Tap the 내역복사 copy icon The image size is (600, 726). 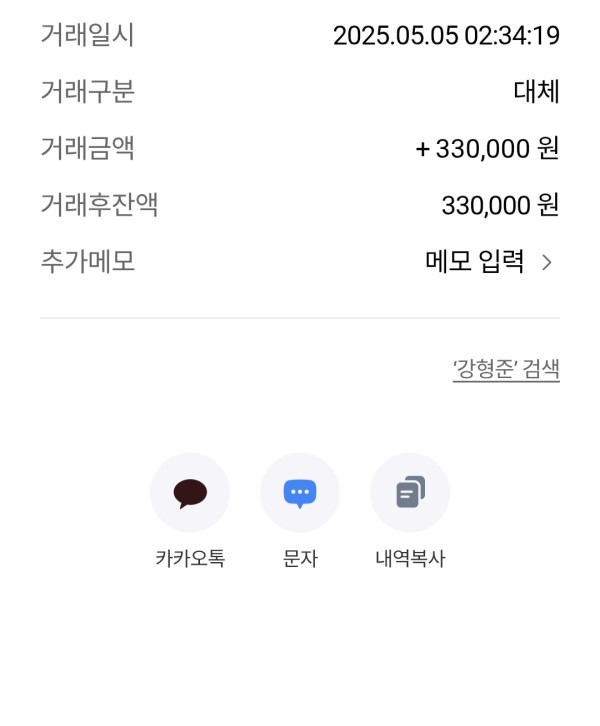tap(410, 492)
